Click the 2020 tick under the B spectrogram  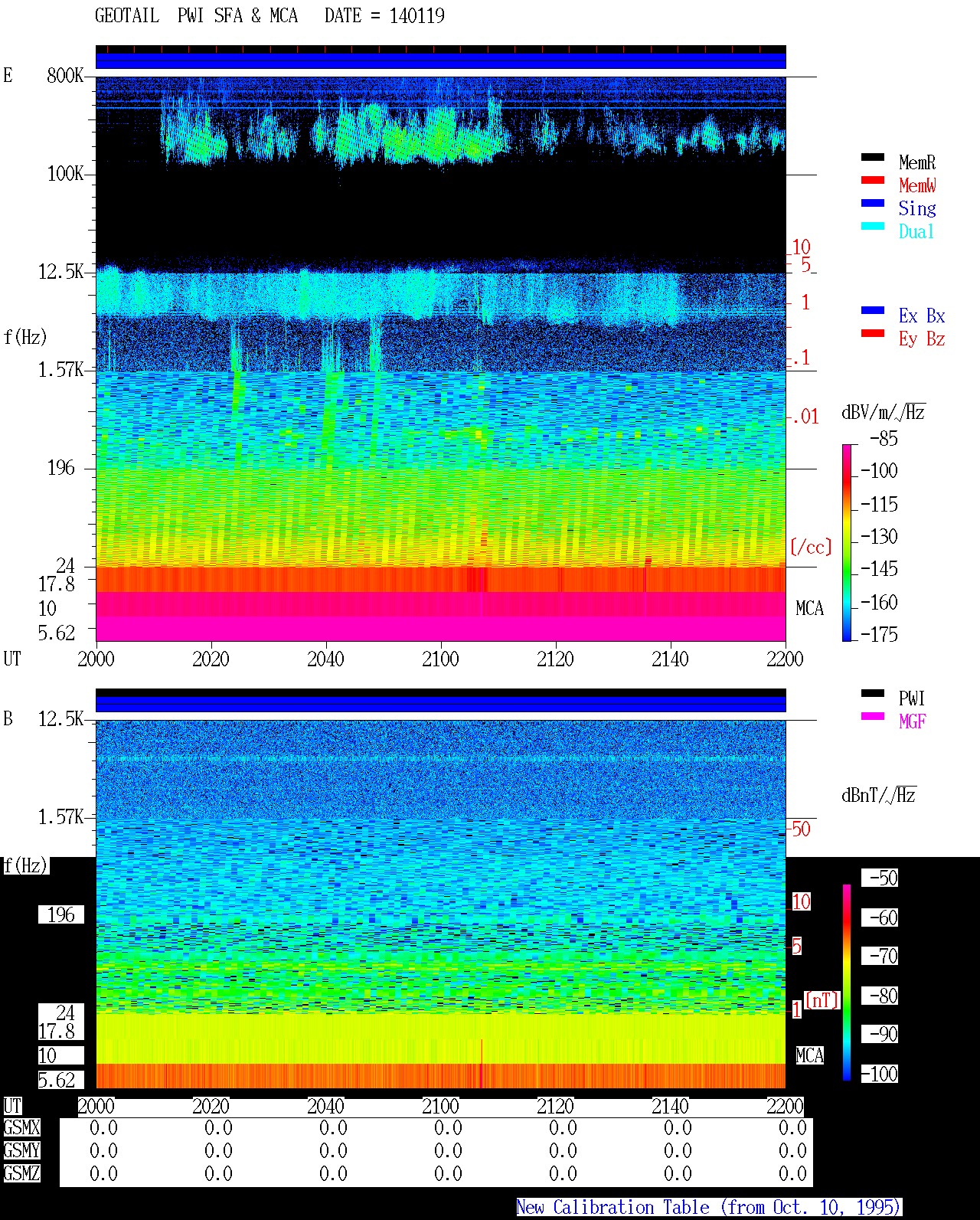tap(211, 1106)
